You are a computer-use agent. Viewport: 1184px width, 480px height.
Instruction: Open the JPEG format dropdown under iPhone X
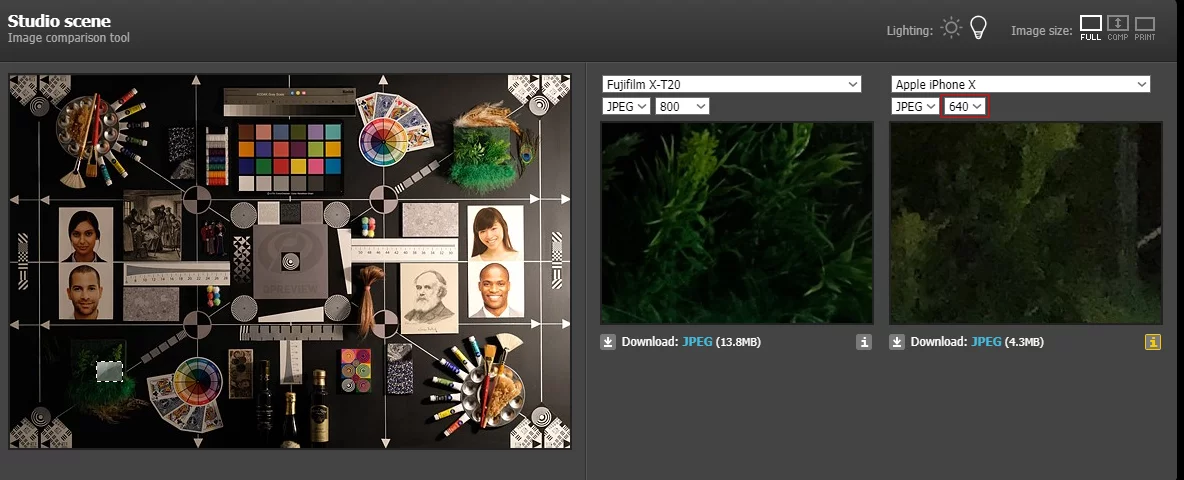click(x=914, y=106)
